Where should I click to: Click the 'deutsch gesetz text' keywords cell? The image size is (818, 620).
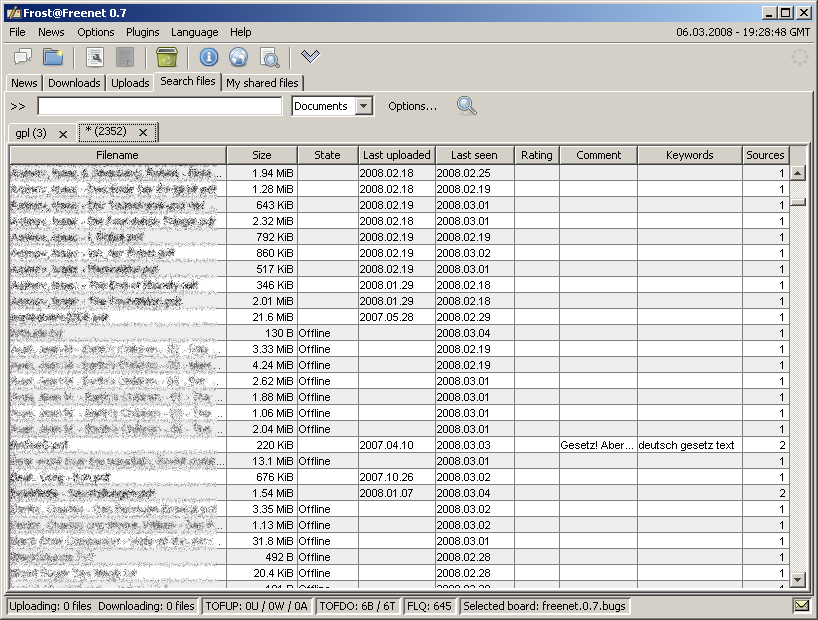(x=690, y=445)
